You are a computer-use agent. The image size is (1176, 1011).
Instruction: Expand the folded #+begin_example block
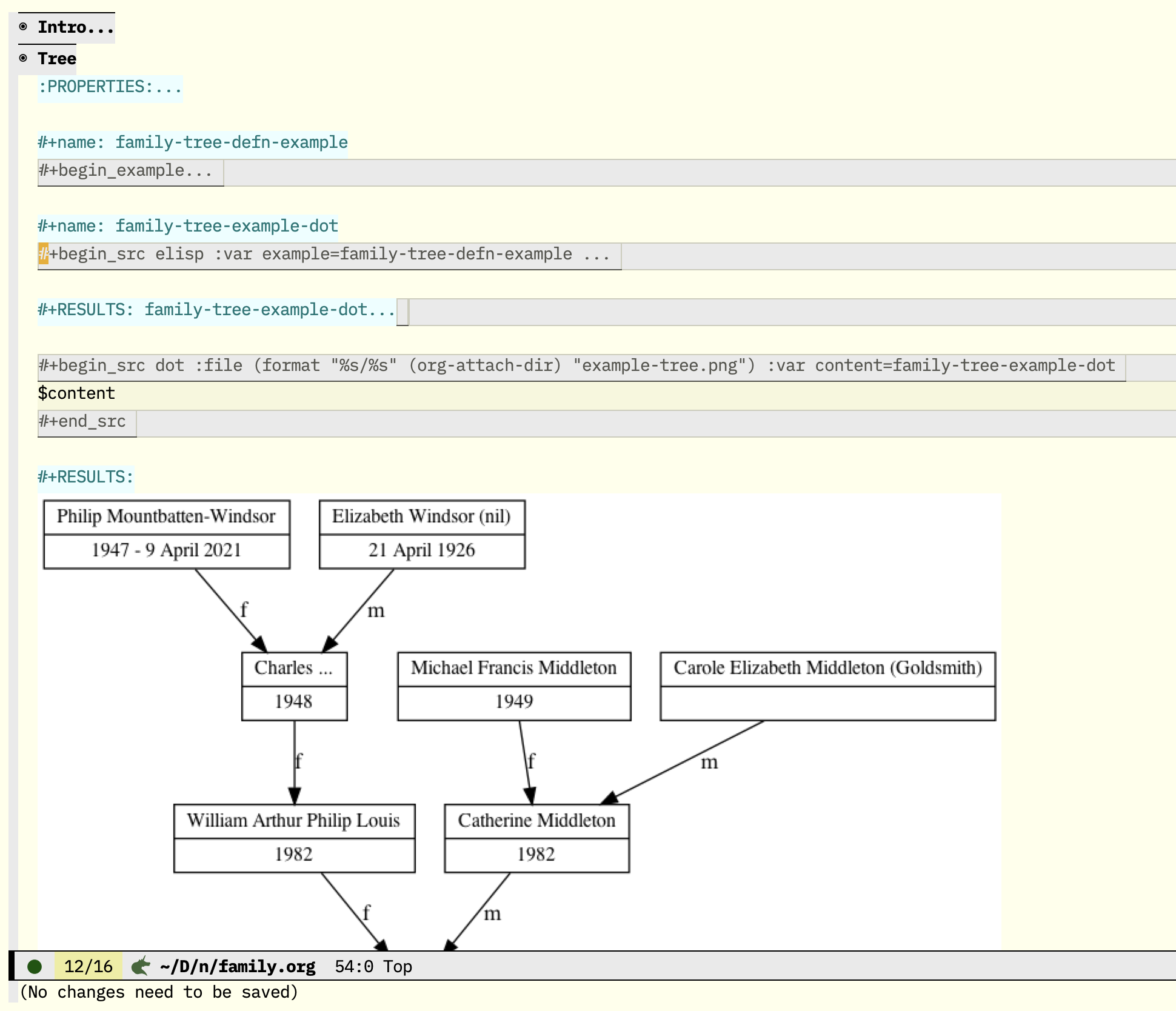pyautogui.click(x=125, y=170)
